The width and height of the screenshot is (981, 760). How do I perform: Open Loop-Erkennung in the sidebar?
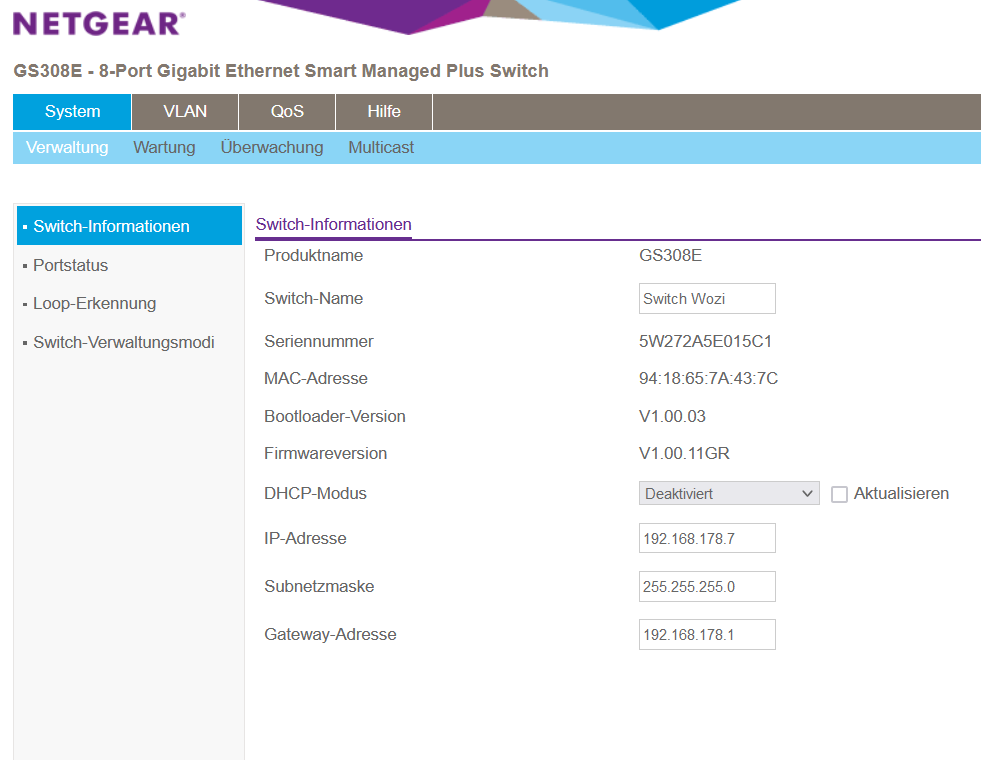coord(94,303)
